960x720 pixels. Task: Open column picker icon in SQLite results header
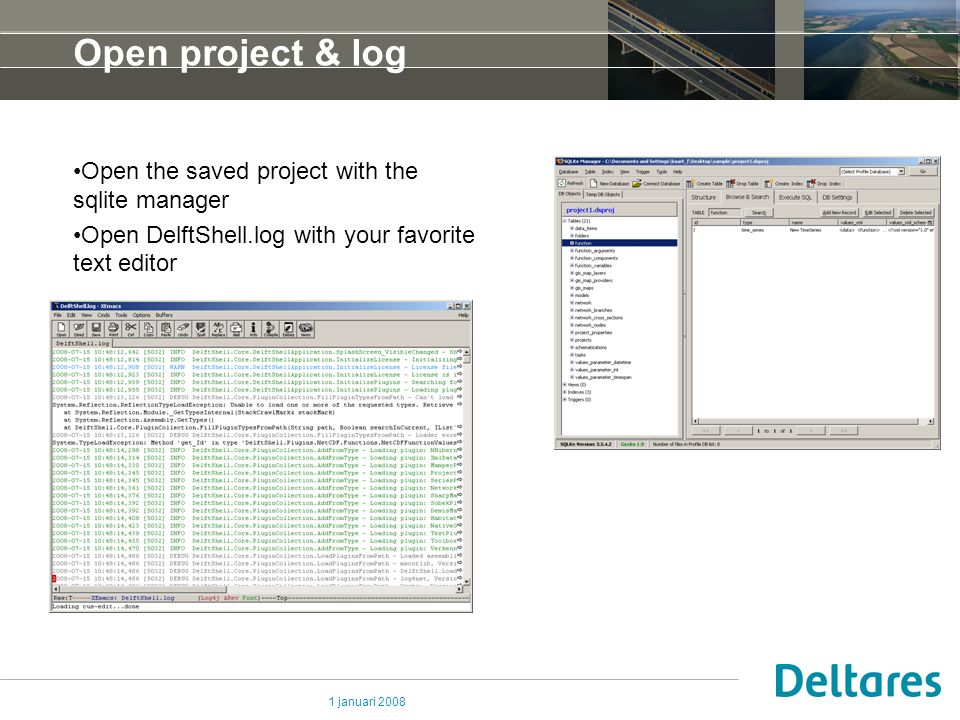pyautogui.click(x=931, y=222)
